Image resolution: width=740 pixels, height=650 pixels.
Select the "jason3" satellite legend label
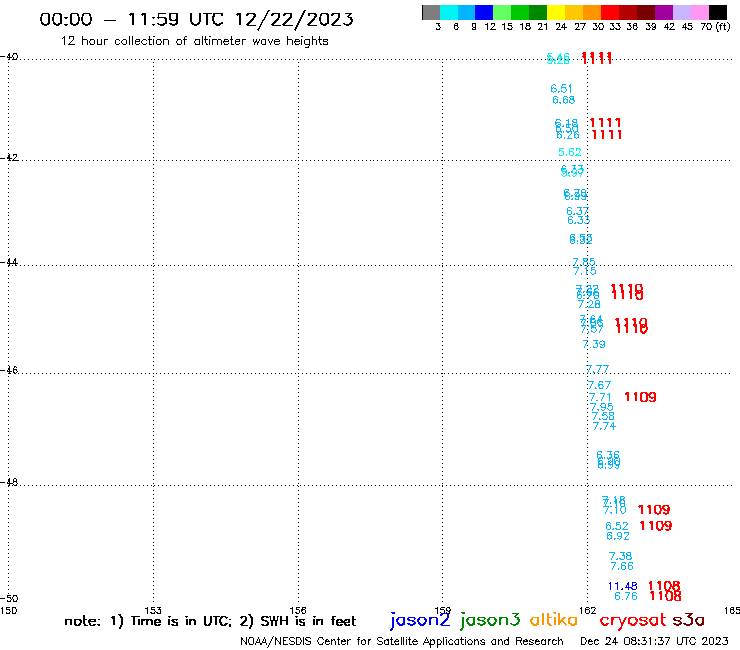click(x=490, y=620)
